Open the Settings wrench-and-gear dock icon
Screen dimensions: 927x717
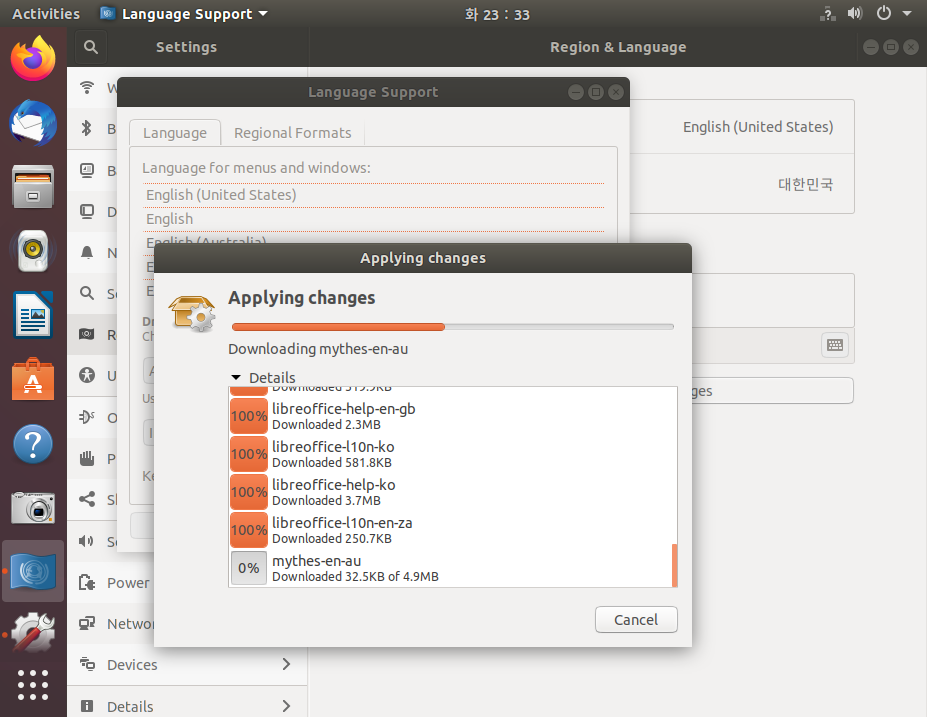[33, 632]
